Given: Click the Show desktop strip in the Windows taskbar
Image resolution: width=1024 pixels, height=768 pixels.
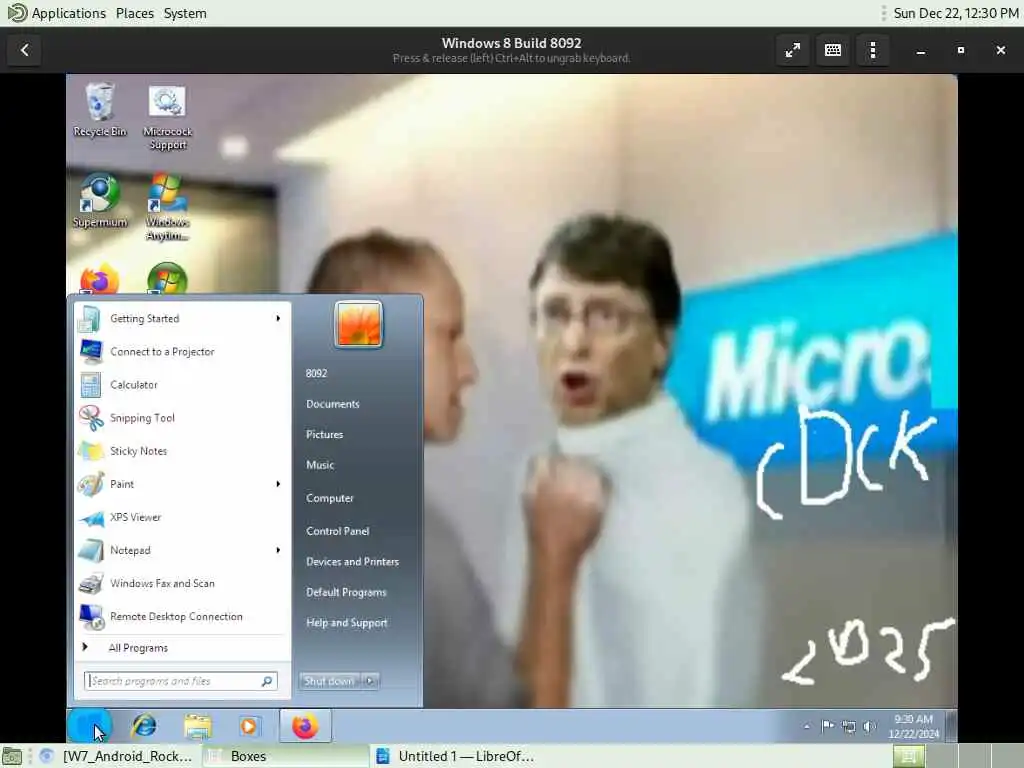Looking at the screenshot, I should pyautogui.click(x=952, y=726).
